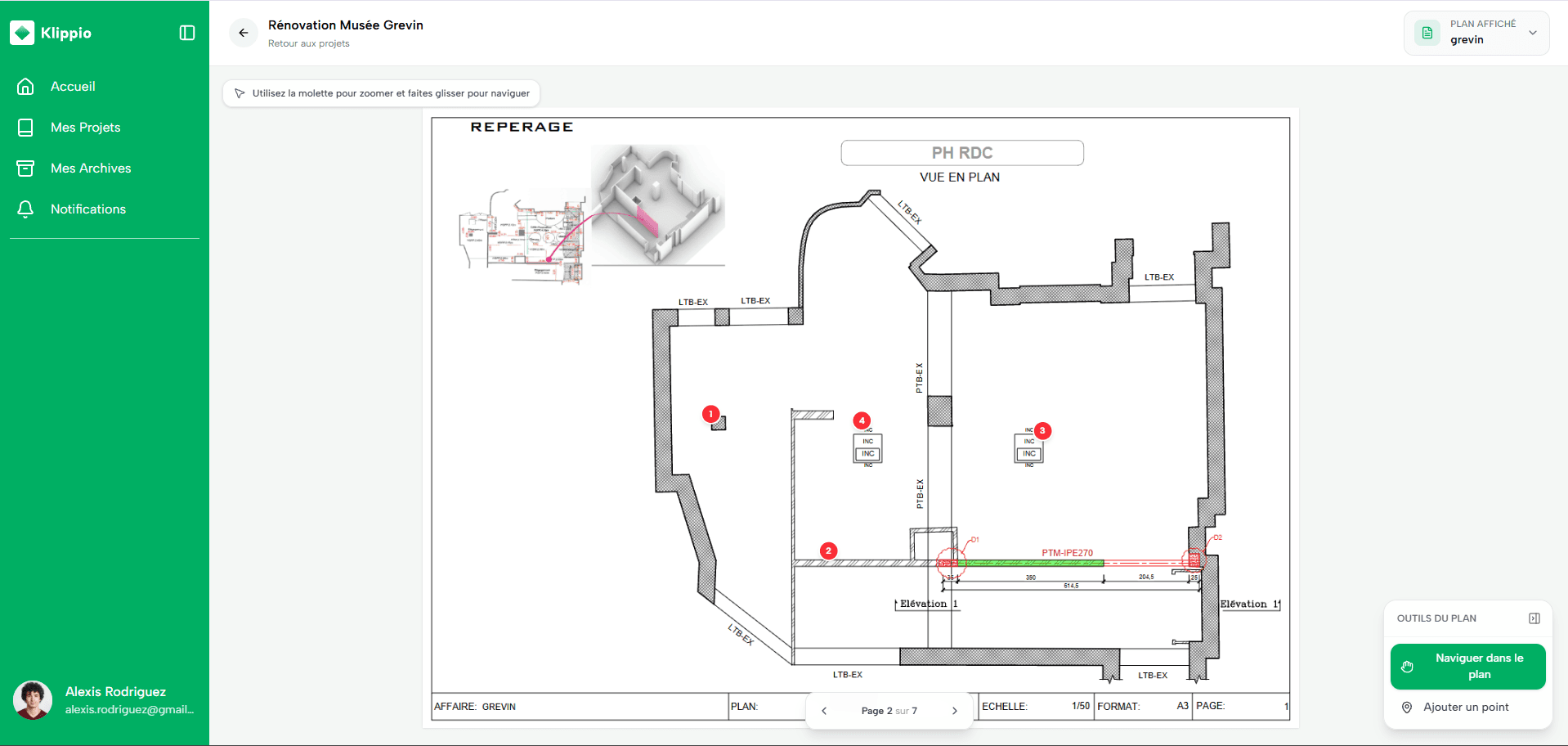Click the Rénovation Musée Grevin title

tap(346, 25)
